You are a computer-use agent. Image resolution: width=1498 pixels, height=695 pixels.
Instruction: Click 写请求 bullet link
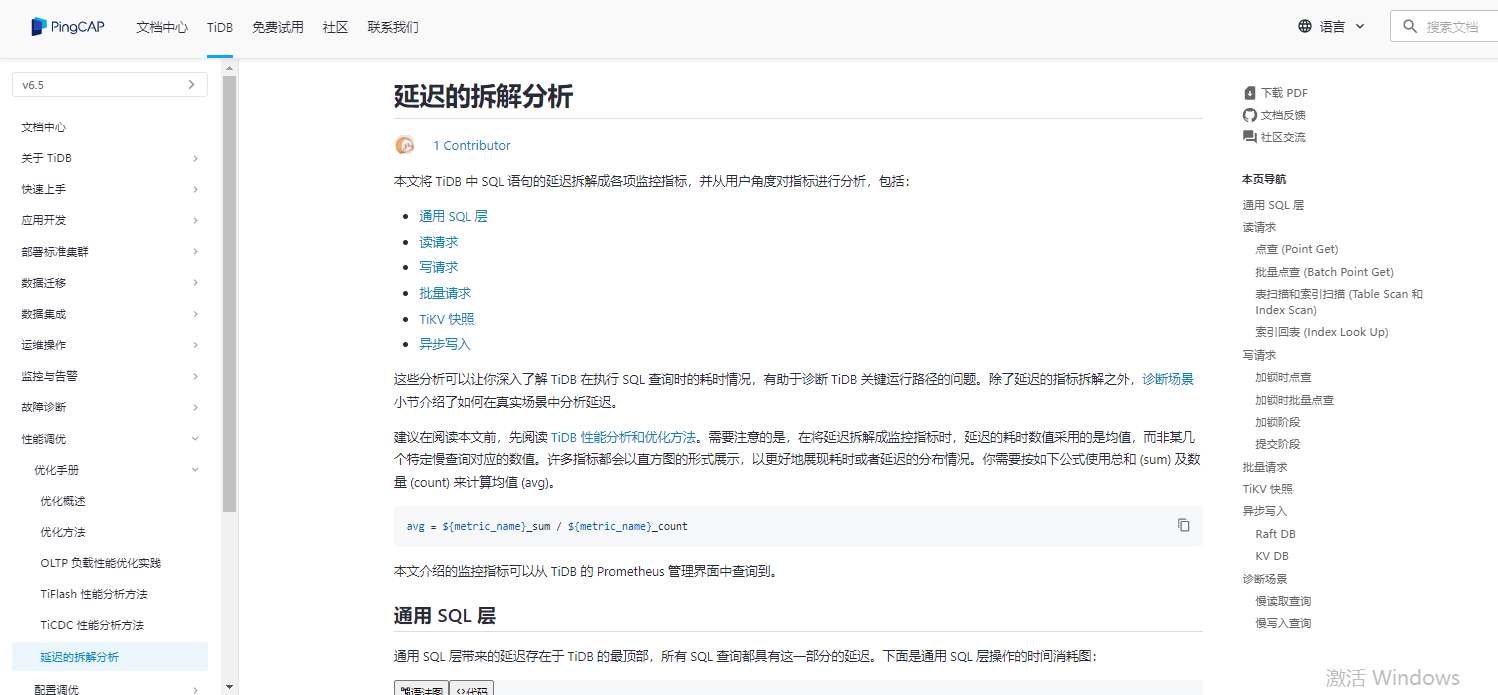(x=438, y=267)
